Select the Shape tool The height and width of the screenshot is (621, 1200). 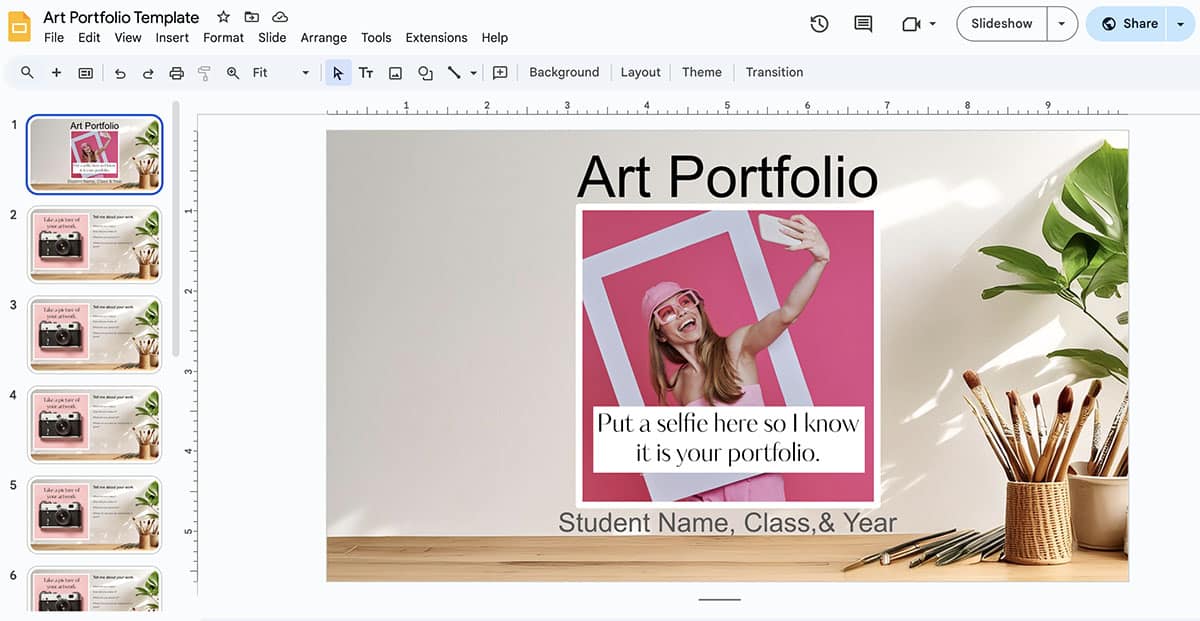pos(424,72)
